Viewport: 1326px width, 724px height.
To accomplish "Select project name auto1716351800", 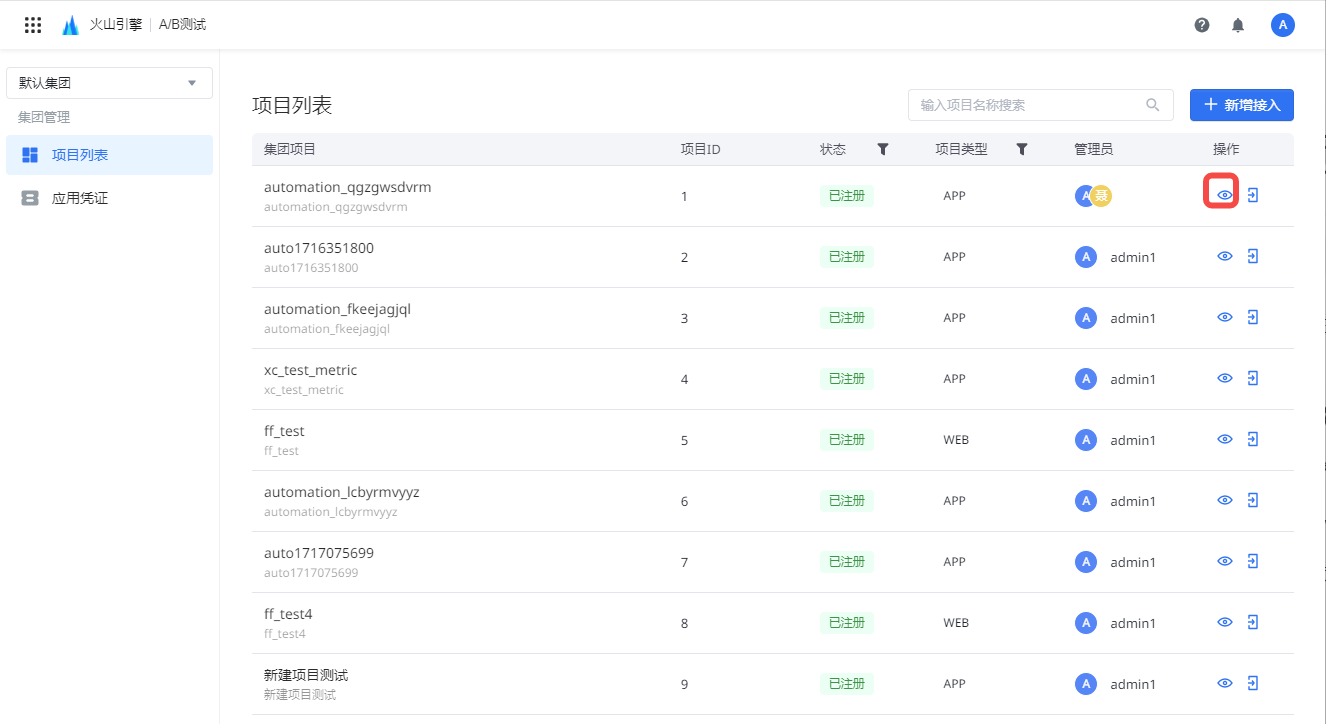I will (319, 248).
